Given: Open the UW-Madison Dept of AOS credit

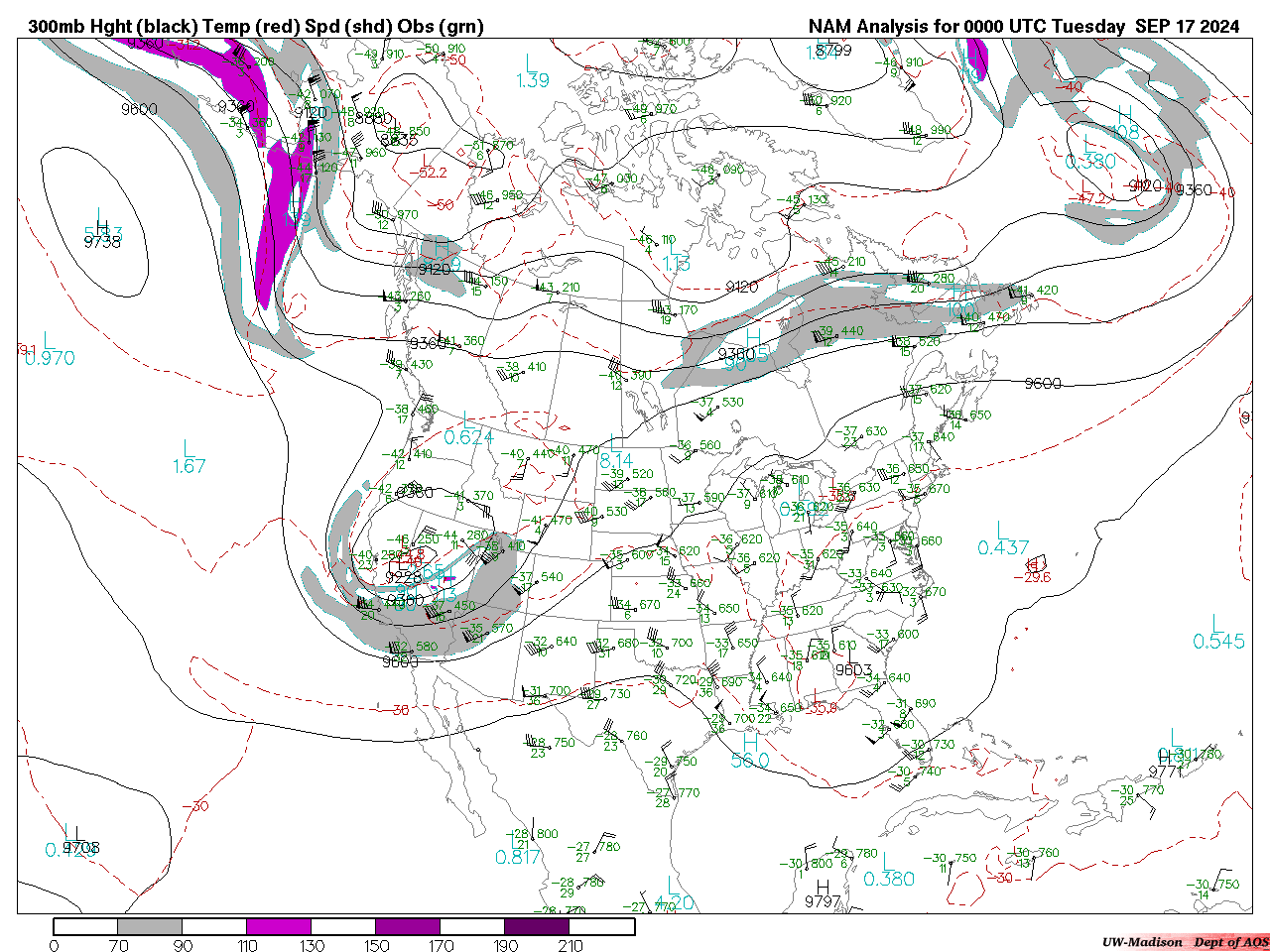Looking at the screenshot, I should coord(1185,942).
